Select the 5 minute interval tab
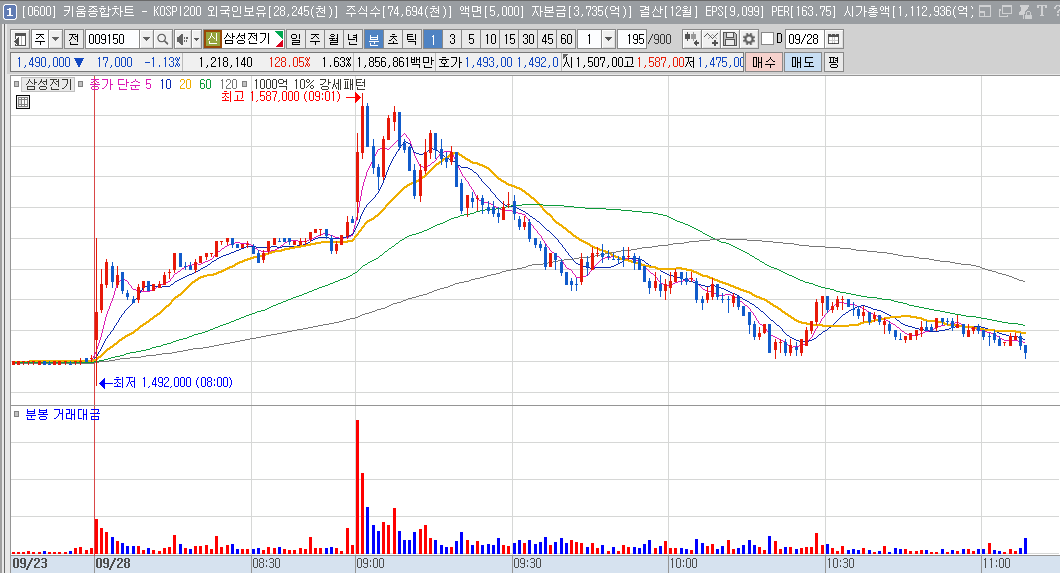Viewport: 1060px width, 573px height. 471,39
